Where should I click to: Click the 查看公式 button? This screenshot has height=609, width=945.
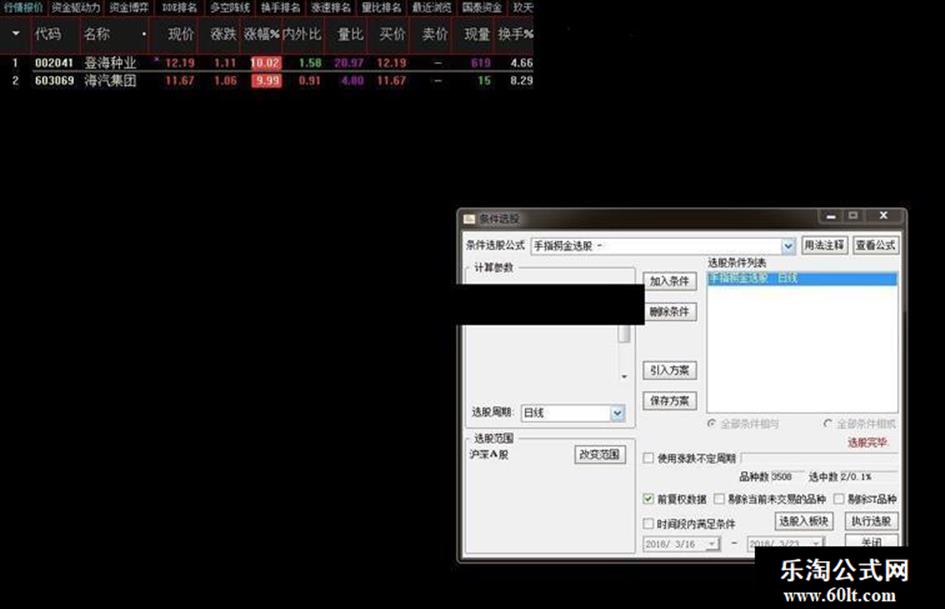(876, 245)
